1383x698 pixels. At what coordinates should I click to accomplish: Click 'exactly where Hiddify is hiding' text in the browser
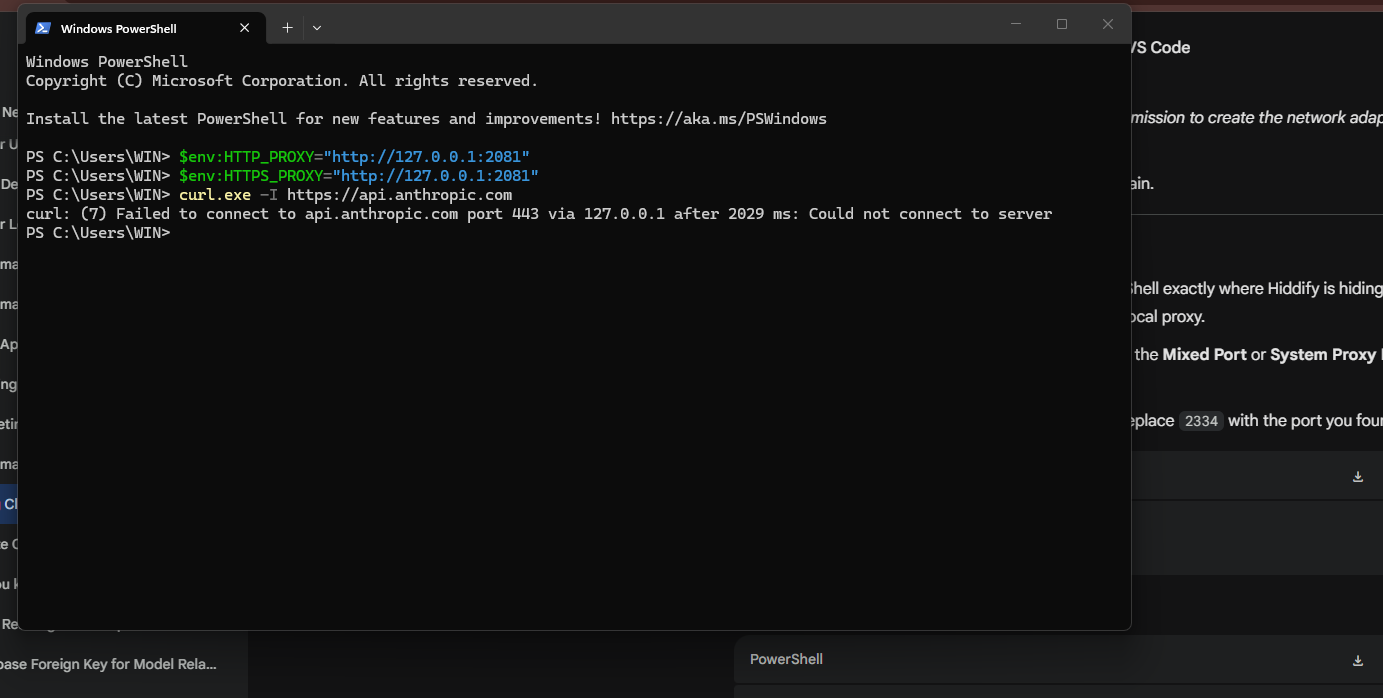[x=1271, y=289]
